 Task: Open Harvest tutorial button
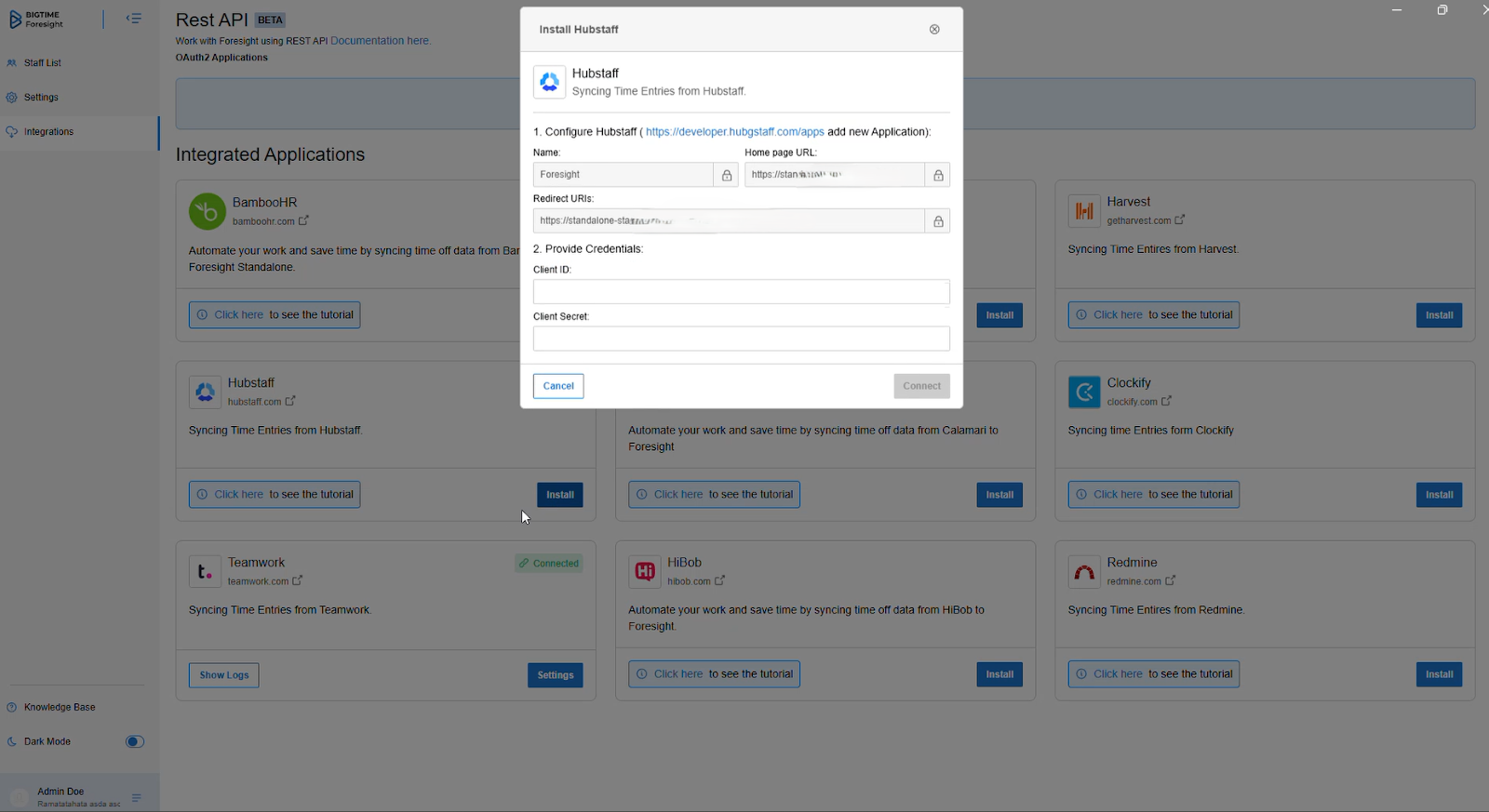(1154, 315)
